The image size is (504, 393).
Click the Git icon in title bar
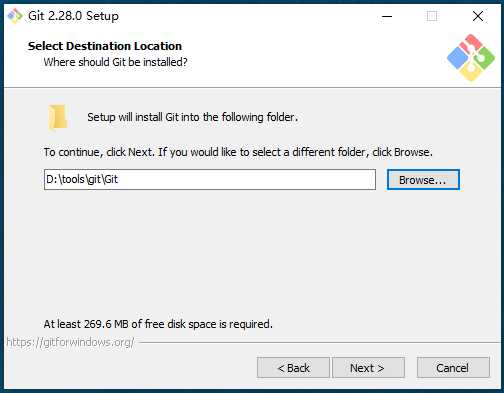(15, 16)
